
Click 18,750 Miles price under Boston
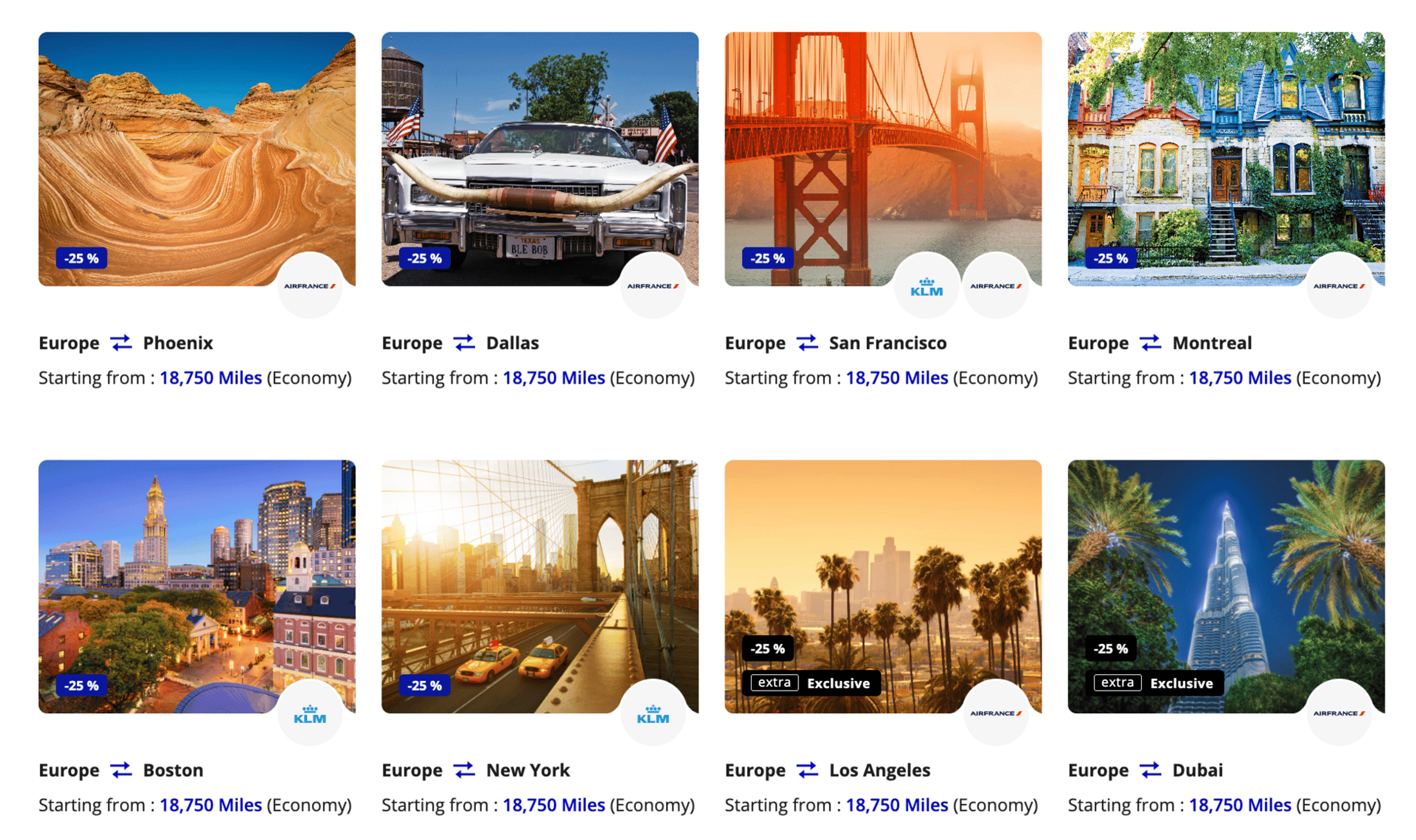click(211, 805)
